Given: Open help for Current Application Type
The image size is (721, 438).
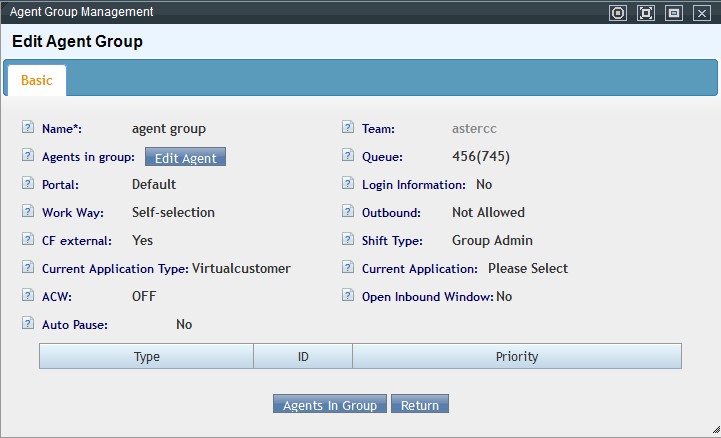Looking at the screenshot, I should point(28,268).
